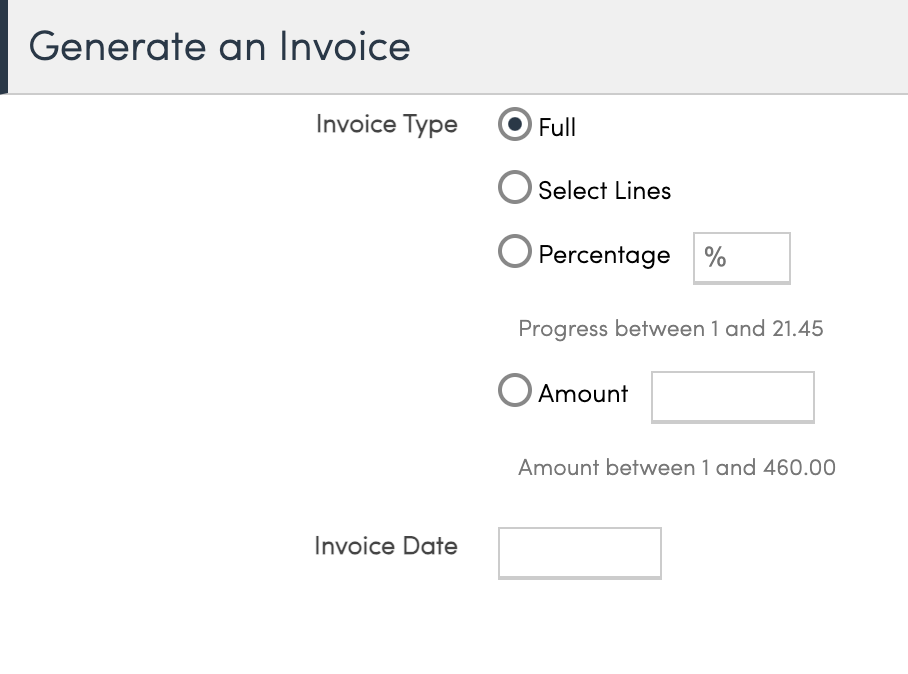Click into the Invoice Date field
The width and height of the screenshot is (908, 674).
pyautogui.click(x=579, y=552)
